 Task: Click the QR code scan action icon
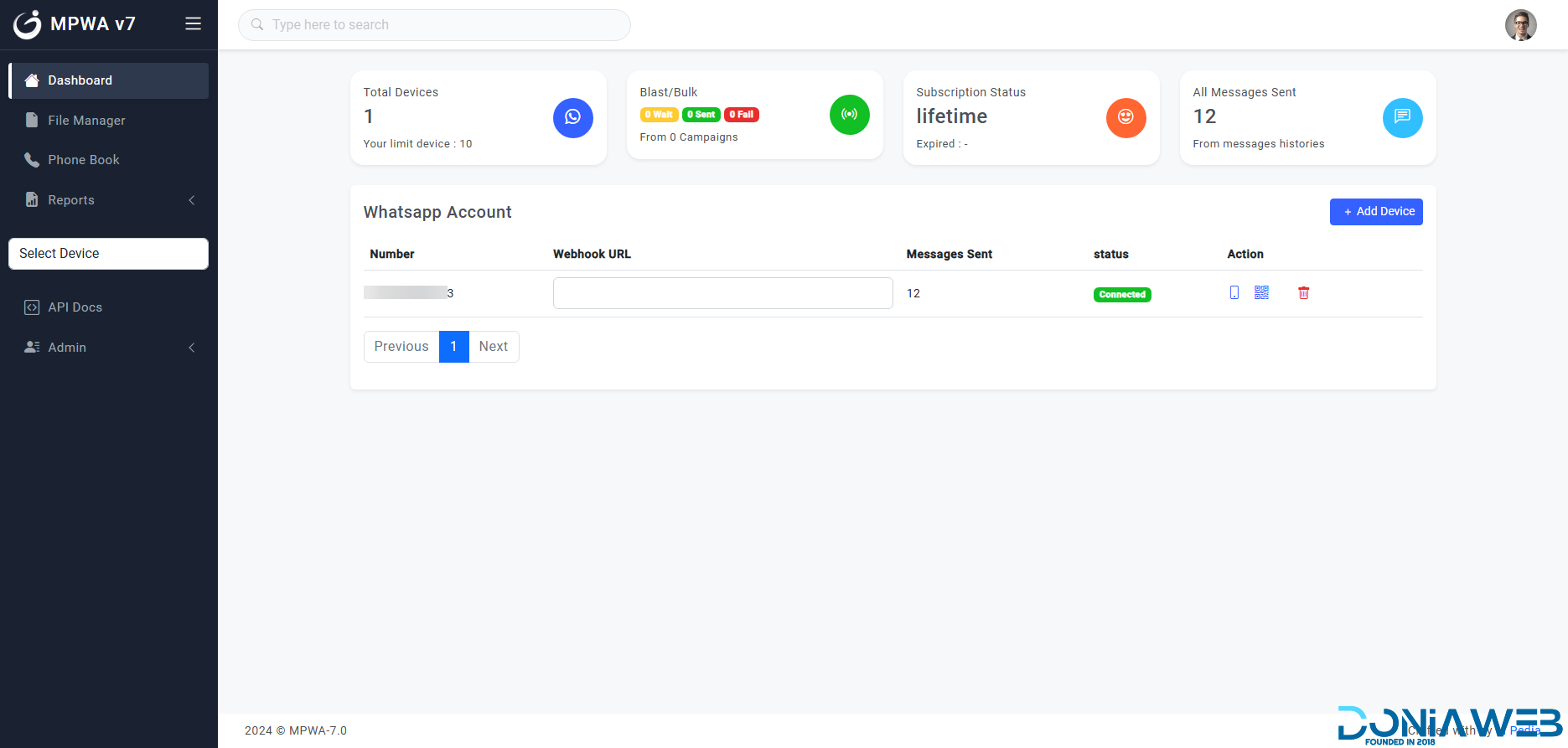tap(1261, 292)
